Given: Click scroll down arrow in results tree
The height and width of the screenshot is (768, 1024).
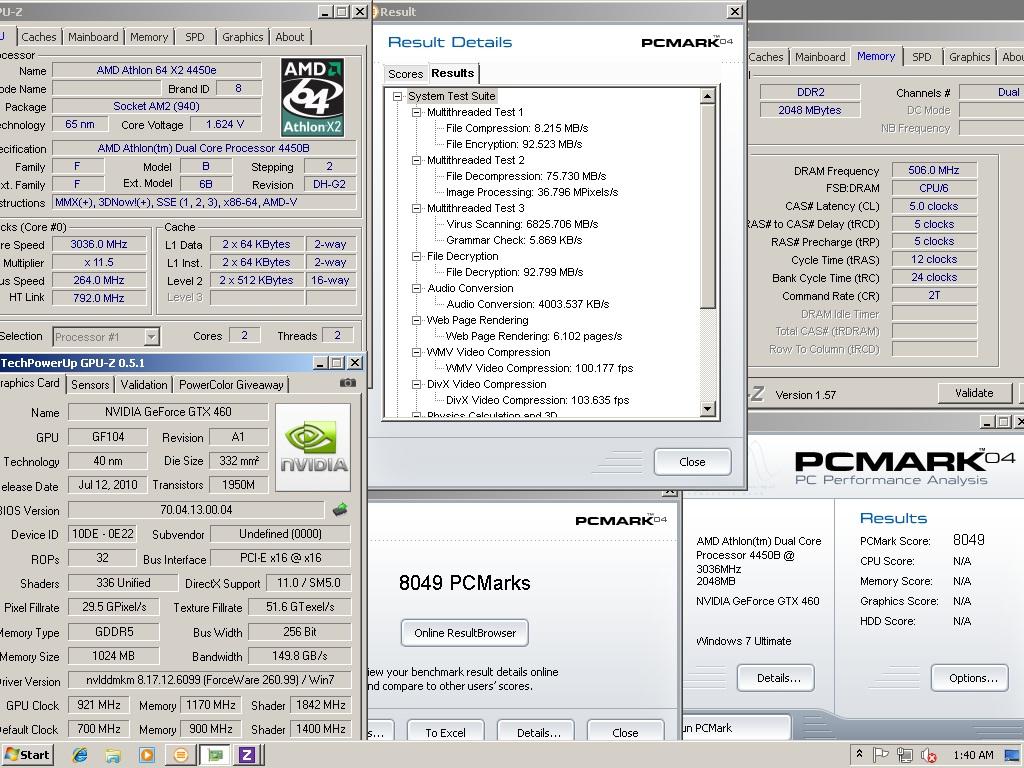Looking at the screenshot, I should 707,409.
